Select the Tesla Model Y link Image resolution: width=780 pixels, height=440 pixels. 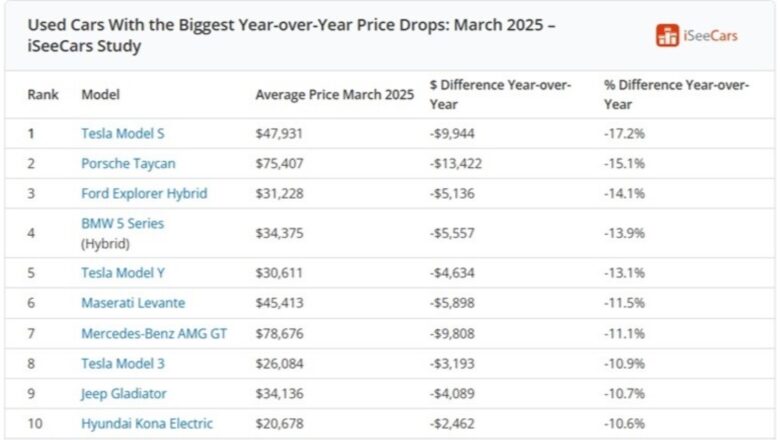point(124,272)
